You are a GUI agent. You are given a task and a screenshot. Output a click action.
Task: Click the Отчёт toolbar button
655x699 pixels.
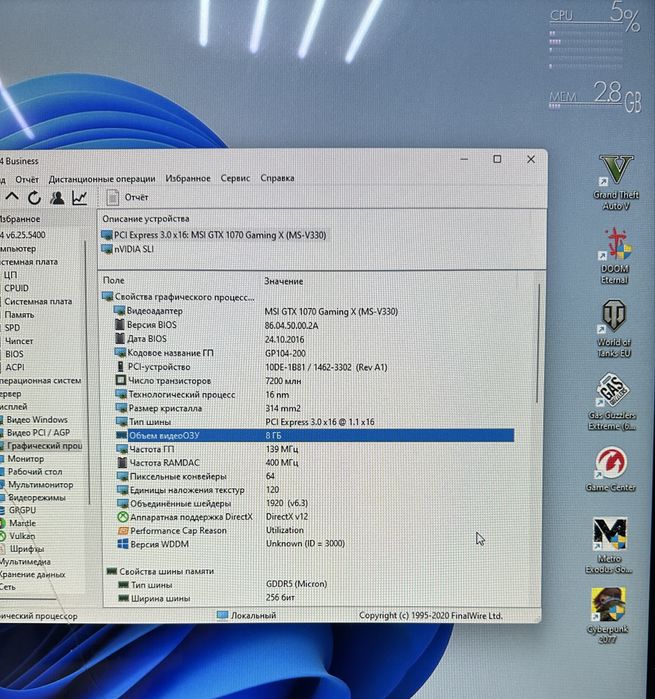(136, 197)
